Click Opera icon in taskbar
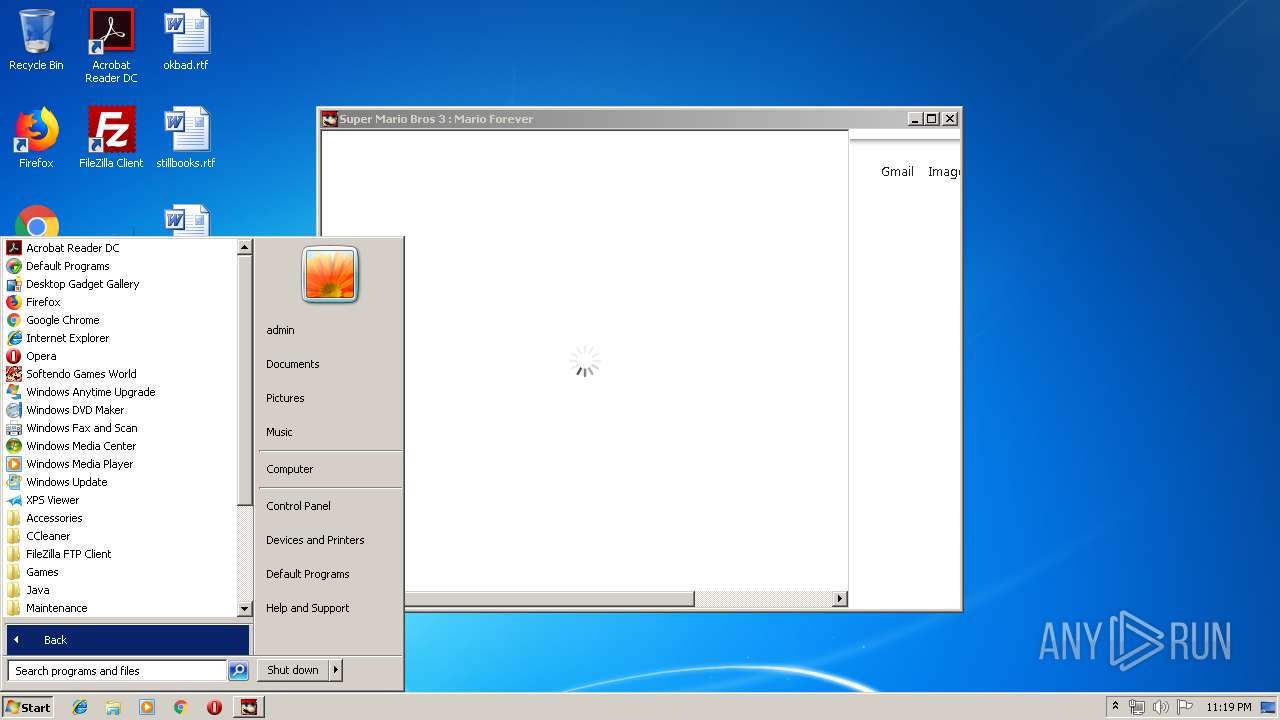 click(x=214, y=707)
